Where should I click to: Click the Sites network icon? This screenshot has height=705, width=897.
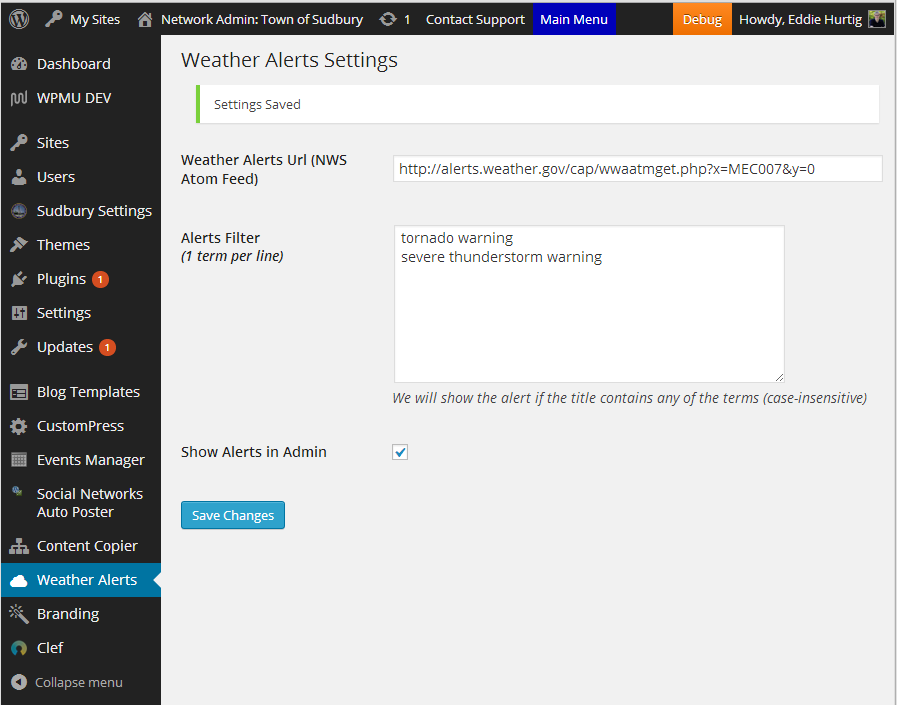coord(20,142)
